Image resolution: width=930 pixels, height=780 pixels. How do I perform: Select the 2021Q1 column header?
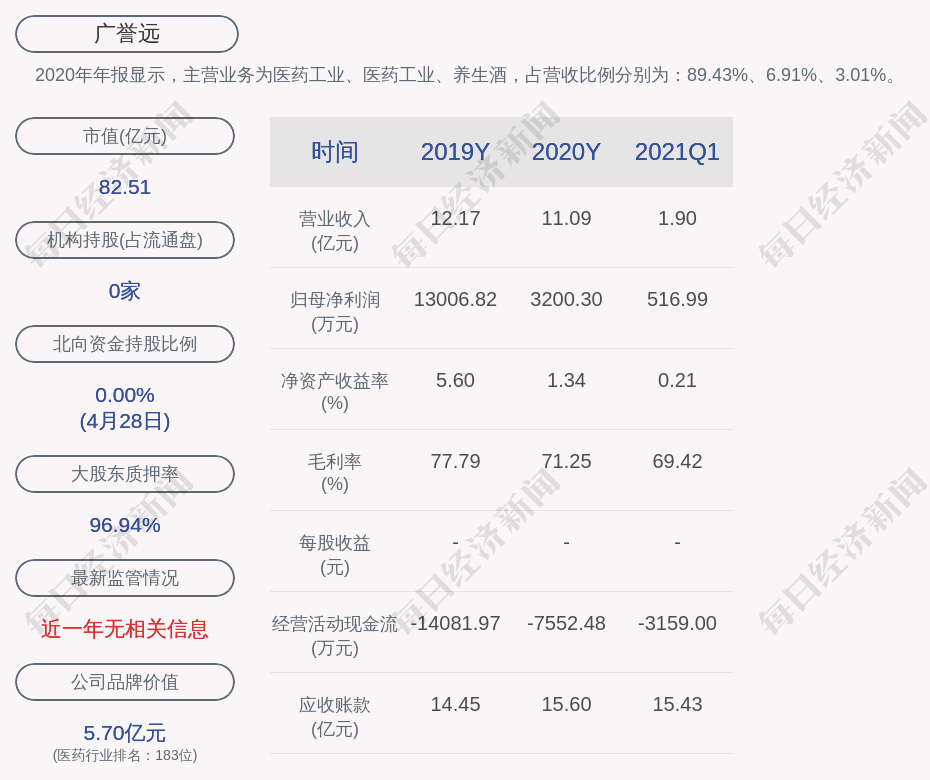click(x=677, y=152)
